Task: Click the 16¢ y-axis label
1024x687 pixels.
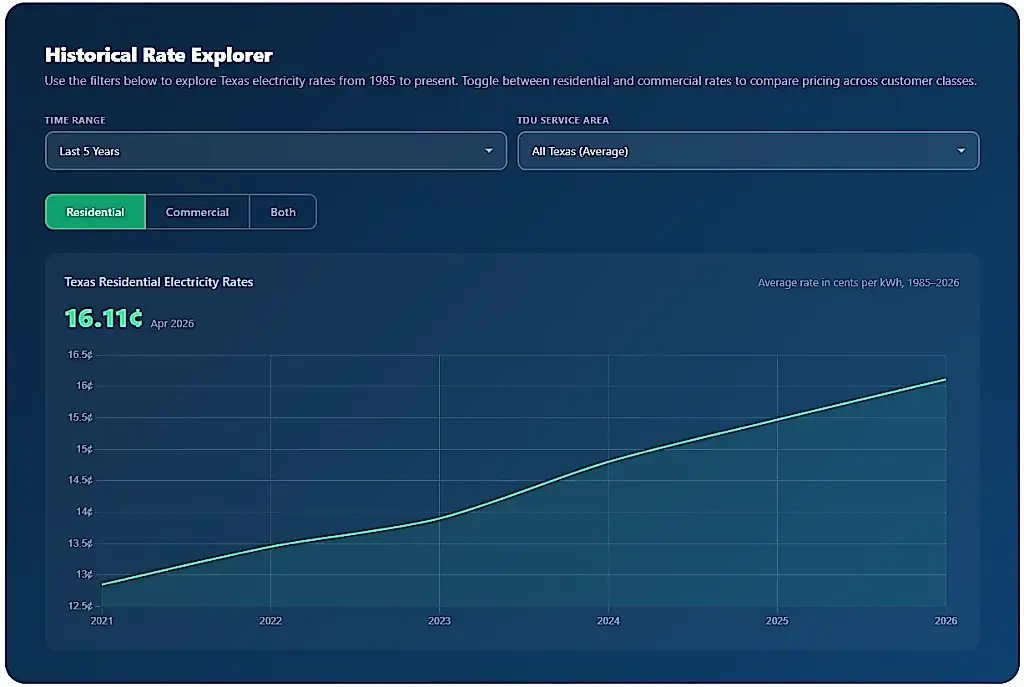Action: click(x=84, y=386)
